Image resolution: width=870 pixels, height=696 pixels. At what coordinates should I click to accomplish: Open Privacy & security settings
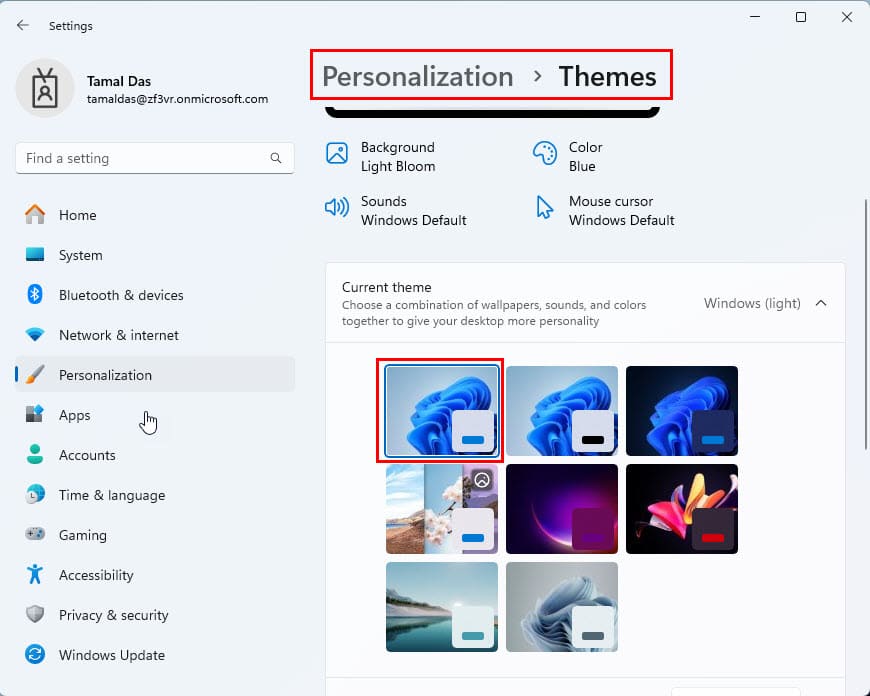155,614
